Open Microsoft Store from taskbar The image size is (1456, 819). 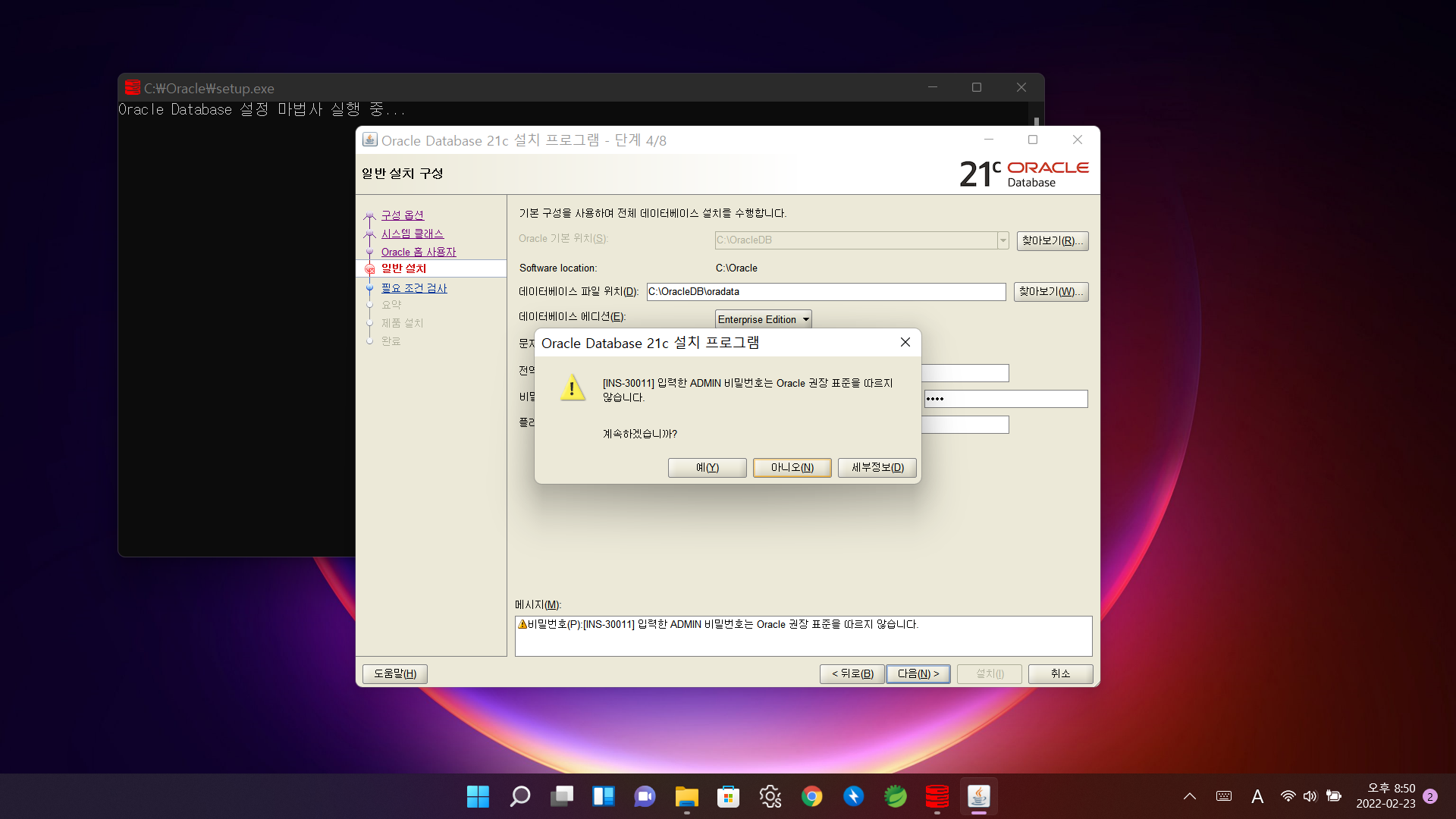729,796
